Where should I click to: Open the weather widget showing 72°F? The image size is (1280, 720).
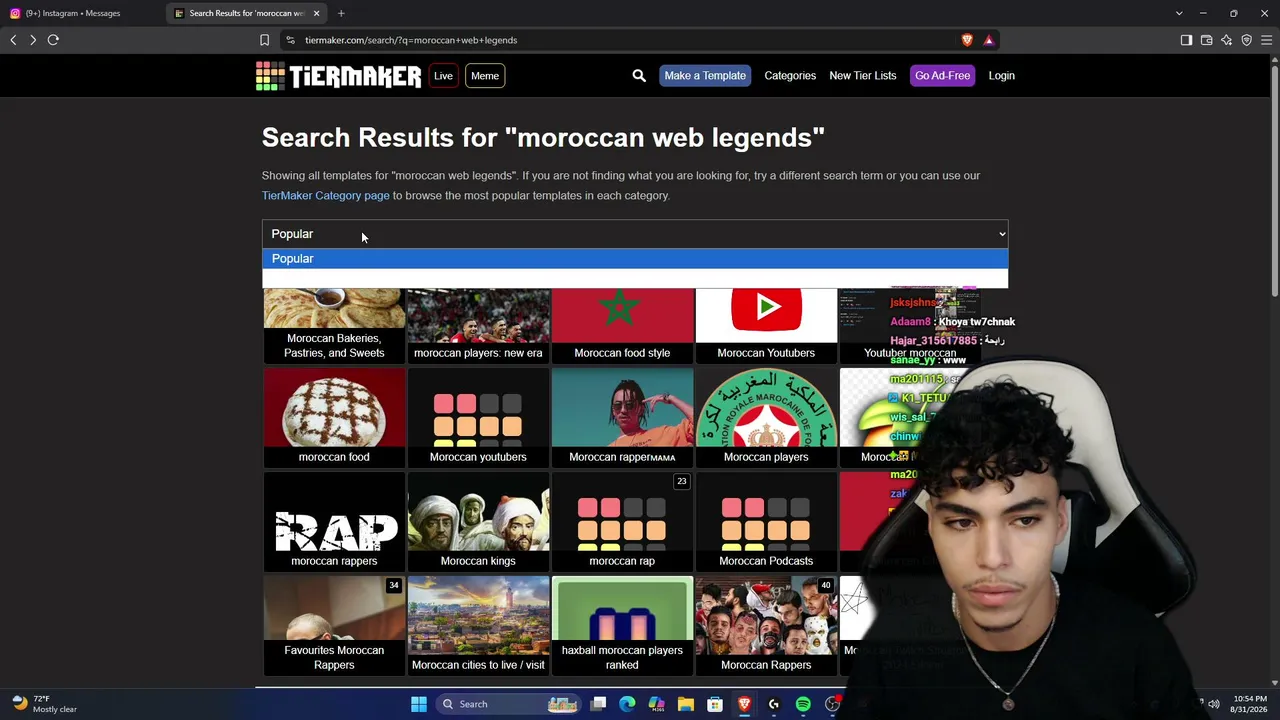(x=44, y=704)
